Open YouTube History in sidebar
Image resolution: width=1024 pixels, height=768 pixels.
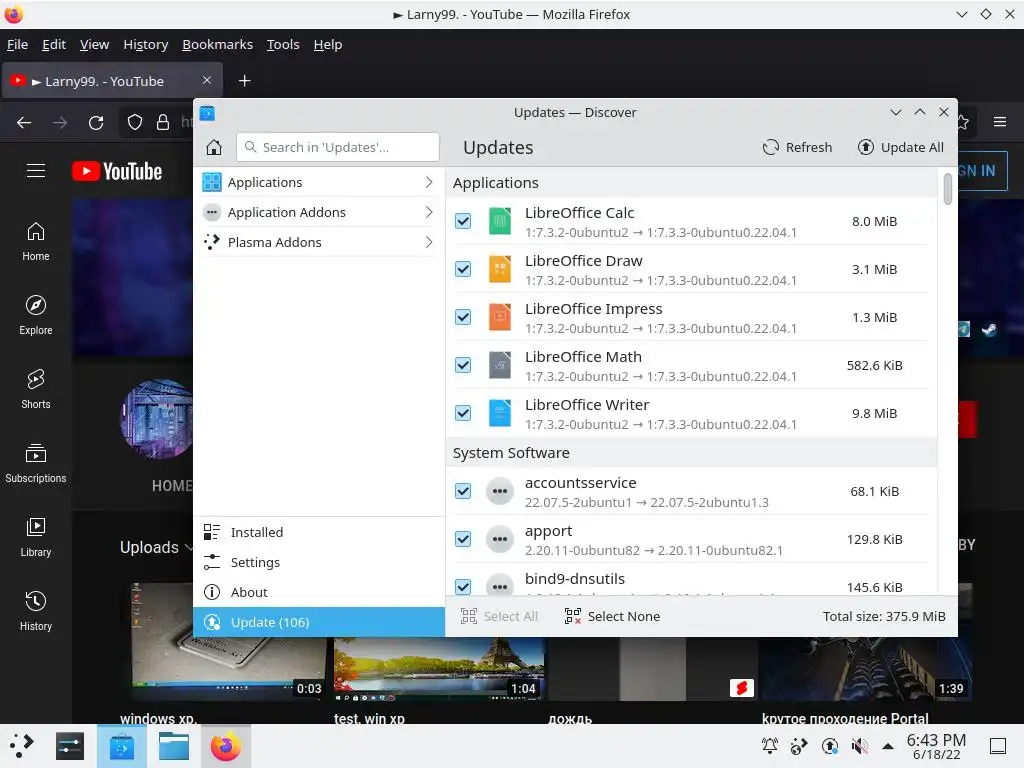(x=36, y=611)
